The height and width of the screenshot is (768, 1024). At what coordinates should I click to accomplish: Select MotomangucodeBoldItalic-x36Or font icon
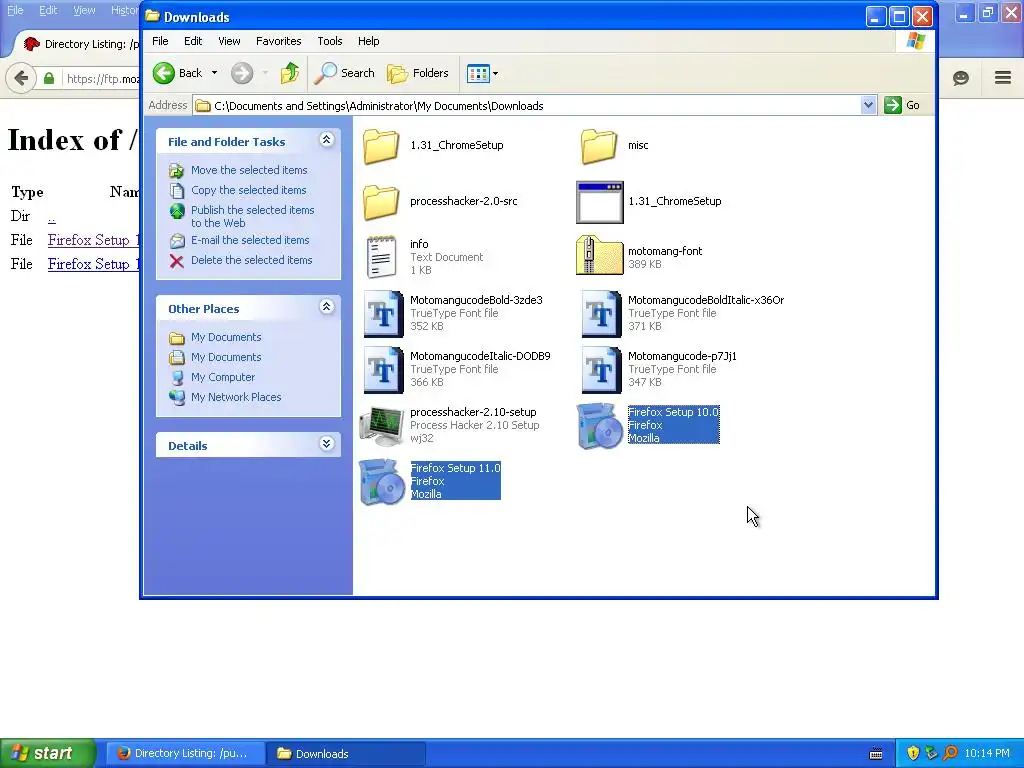[x=601, y=314]
